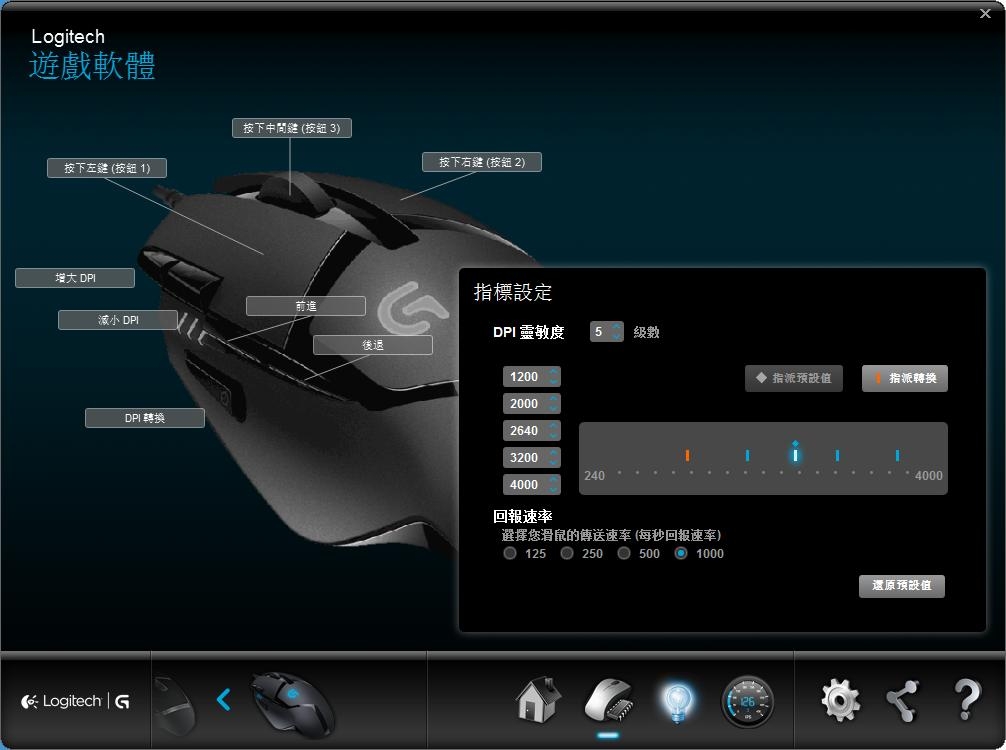Click the 按下中間鍵 (按鈕 3) label

tap(292, 128)
